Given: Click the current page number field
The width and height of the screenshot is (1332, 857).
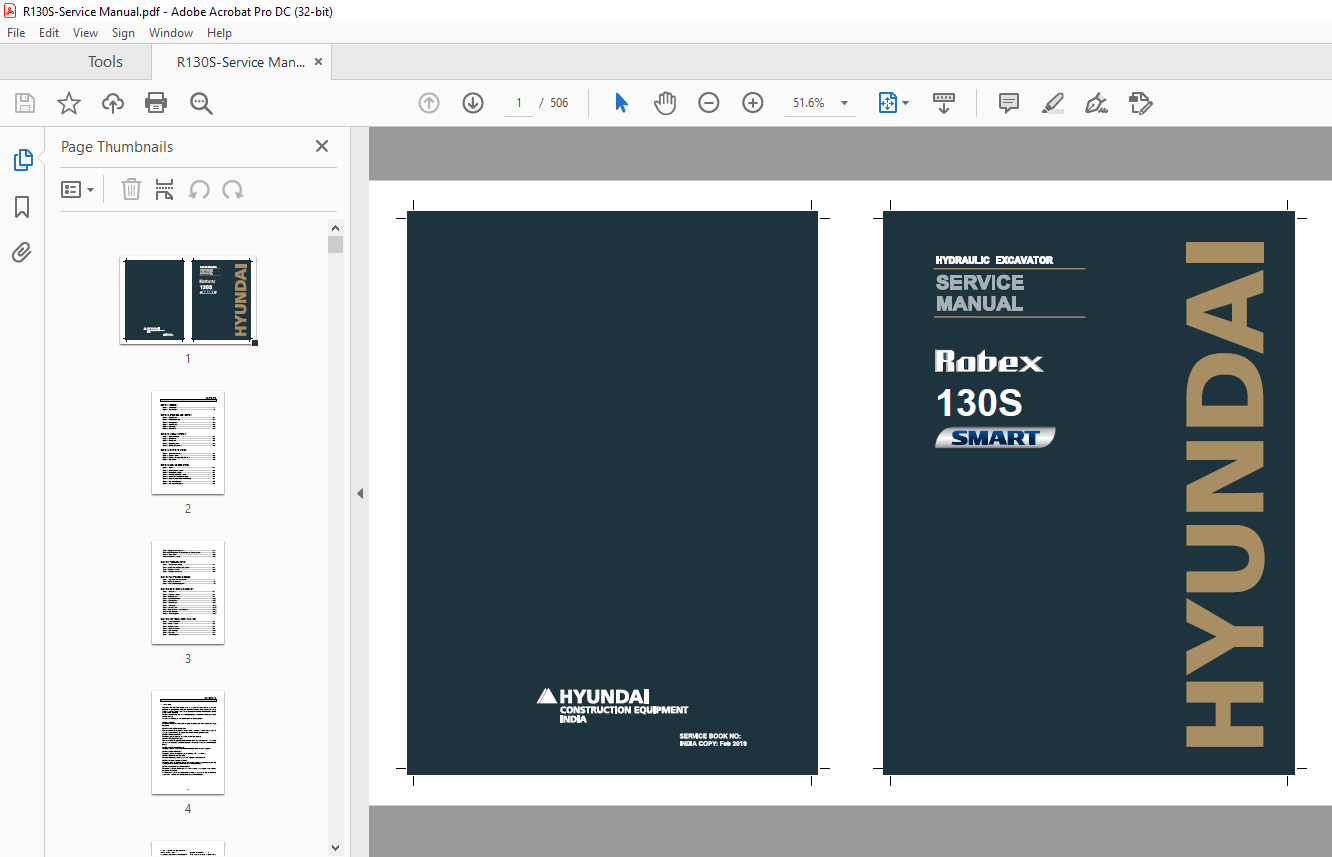Looking at the screenshot, I should [x=518, y=103].
